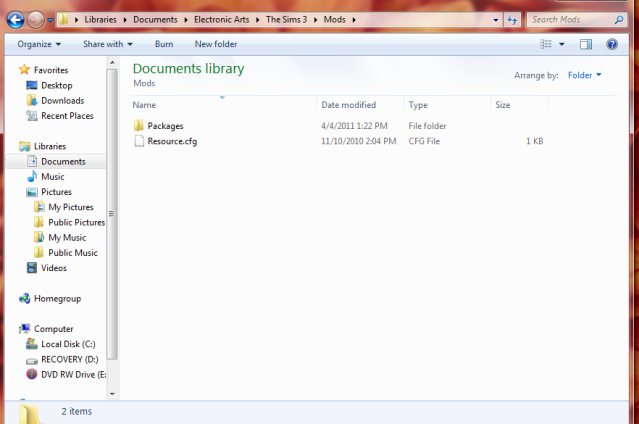
Task: Sort by the Size column header
Action: (502, 105)
